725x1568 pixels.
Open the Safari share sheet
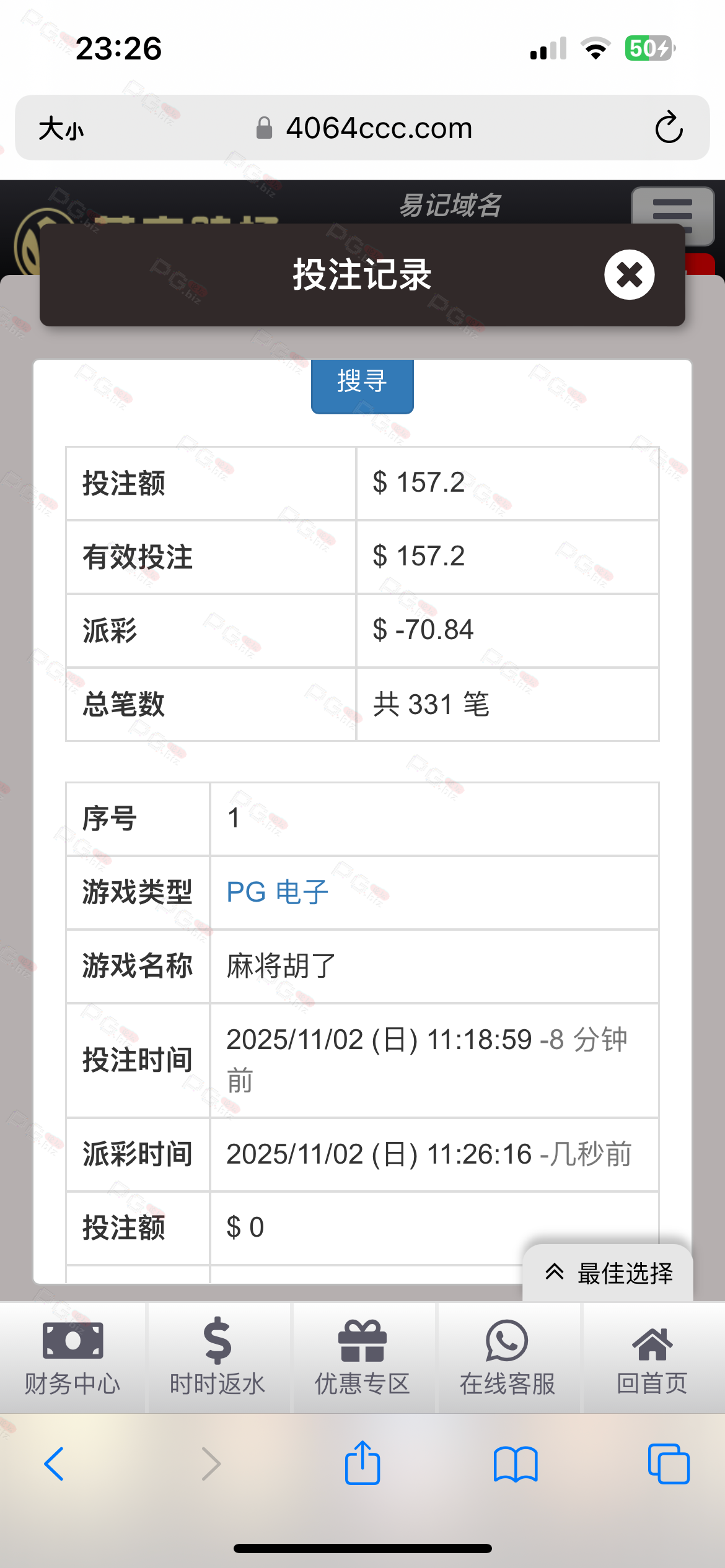(x=362, y=1463)
